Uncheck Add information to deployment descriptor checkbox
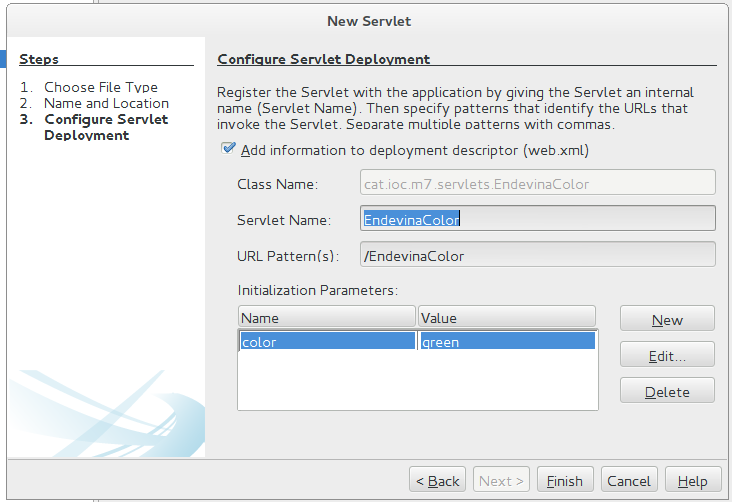732x502 pixels. 228,149
